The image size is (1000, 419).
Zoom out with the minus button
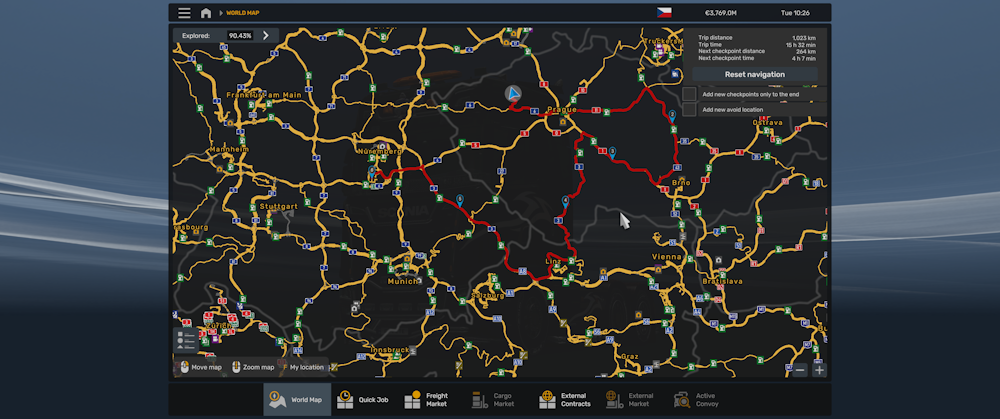click(x=799, y=369)
